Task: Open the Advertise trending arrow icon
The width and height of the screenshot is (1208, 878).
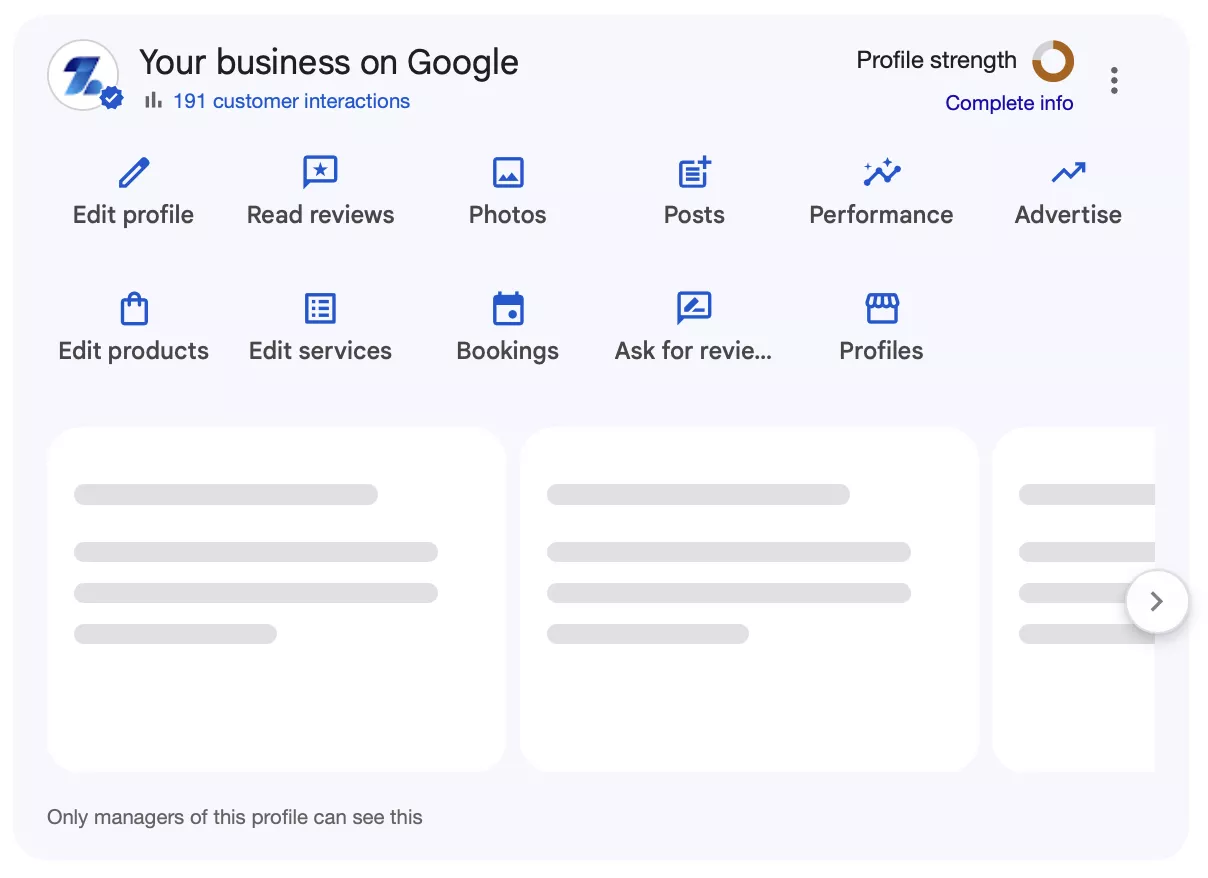Action: pyautogui.click(x=1068, y=173)
